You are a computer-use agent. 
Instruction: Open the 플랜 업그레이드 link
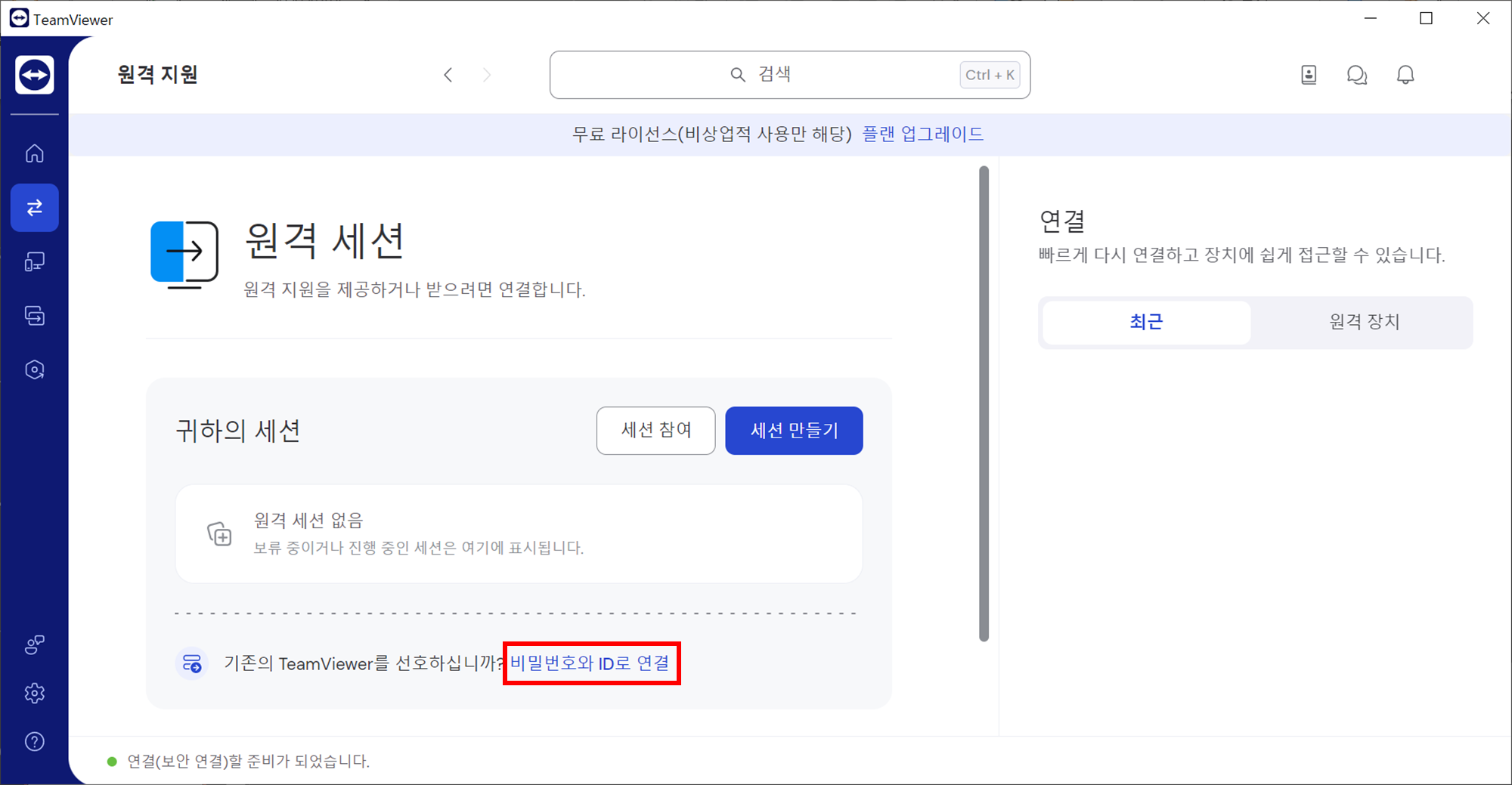coord(923,134)
